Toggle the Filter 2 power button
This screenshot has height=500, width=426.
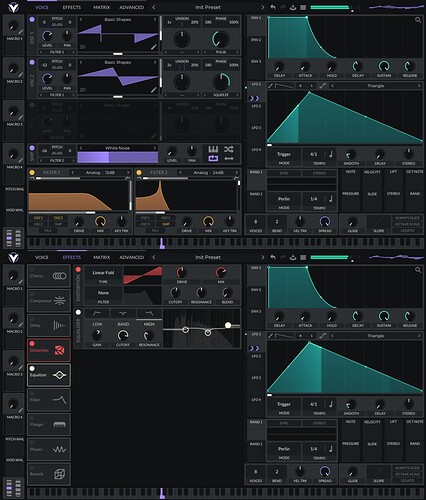click(139, 172)
